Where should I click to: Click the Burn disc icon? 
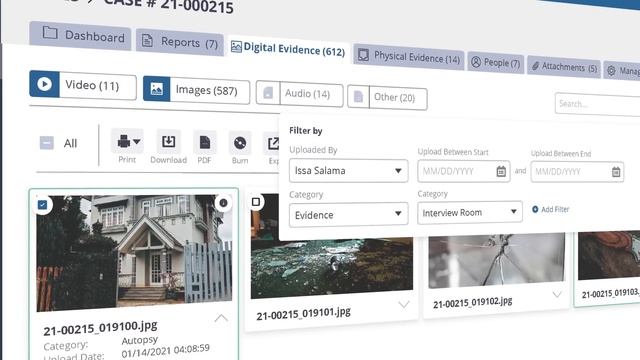[x=240, y=143]
